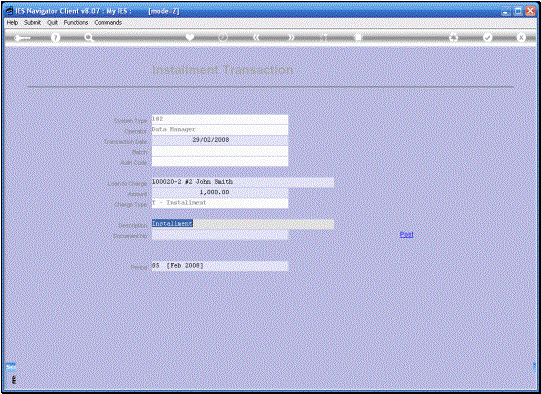Open the Quit menu
The height and width of the screenshot is (394, 541).
point(52,22)
